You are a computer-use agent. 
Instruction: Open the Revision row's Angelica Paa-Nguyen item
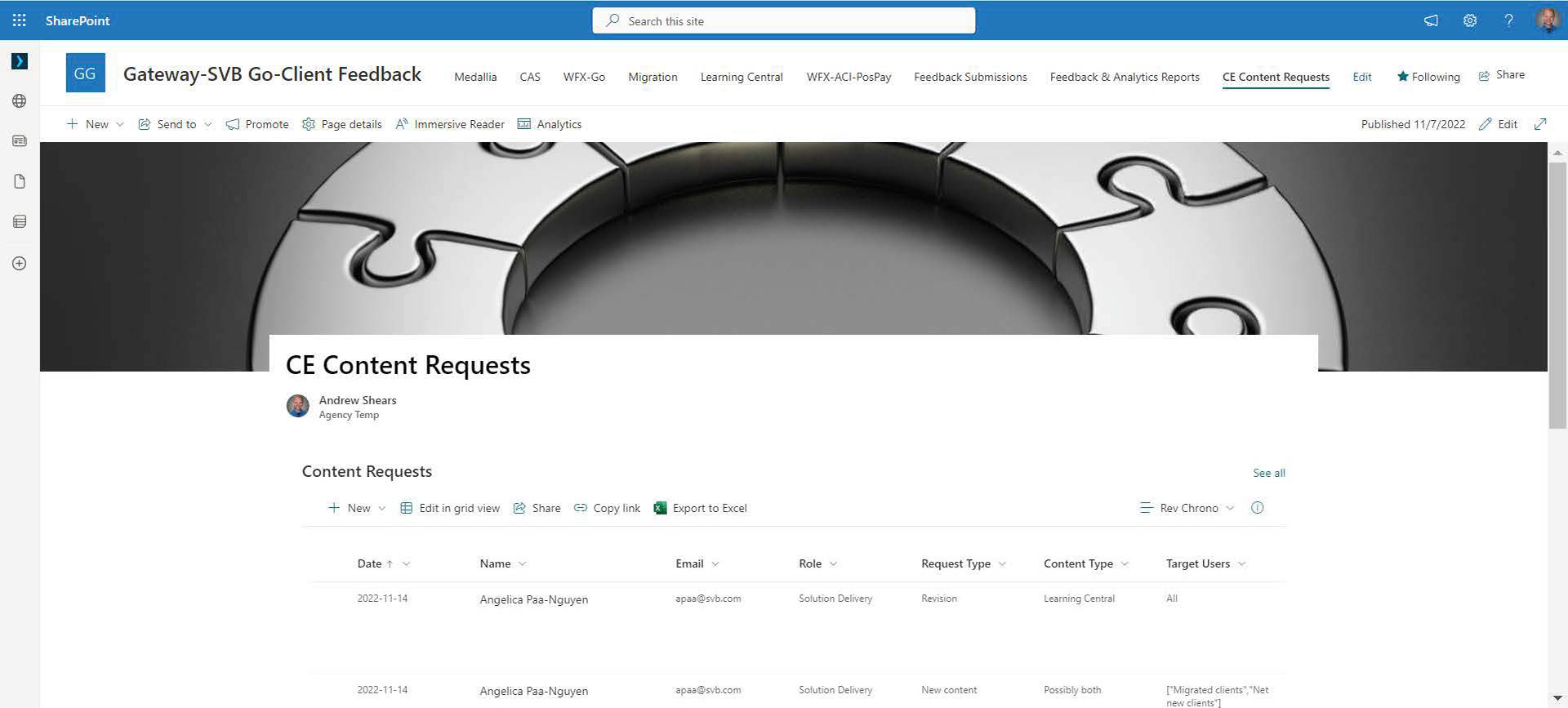pos(534,599)
